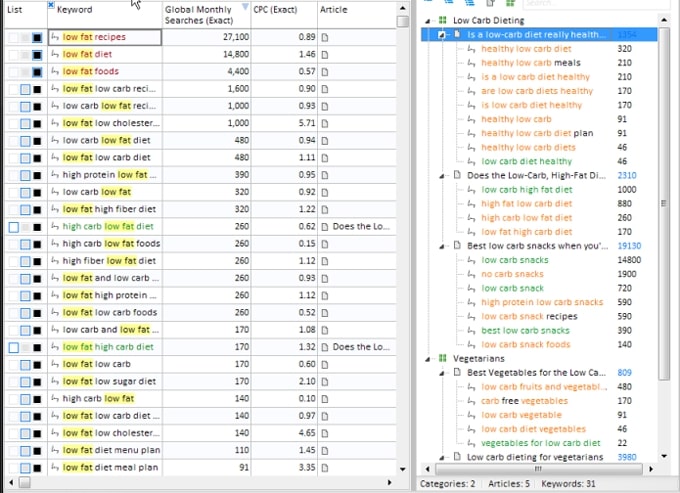
Task: Click the article page icon for low fat diet
Action: click(x=324, y=55)
